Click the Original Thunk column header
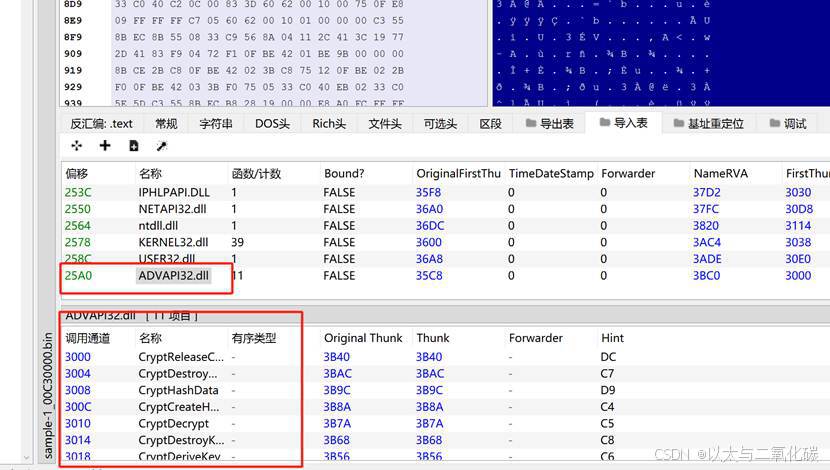 coord(363,338)
